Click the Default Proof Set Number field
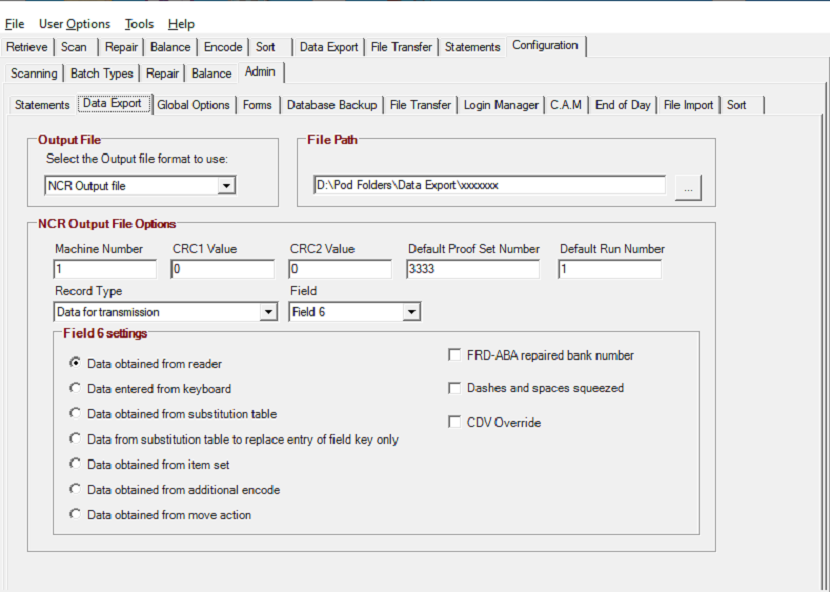Image resolution: width=830 pixels, height=593 pixels. click(473, 269)
